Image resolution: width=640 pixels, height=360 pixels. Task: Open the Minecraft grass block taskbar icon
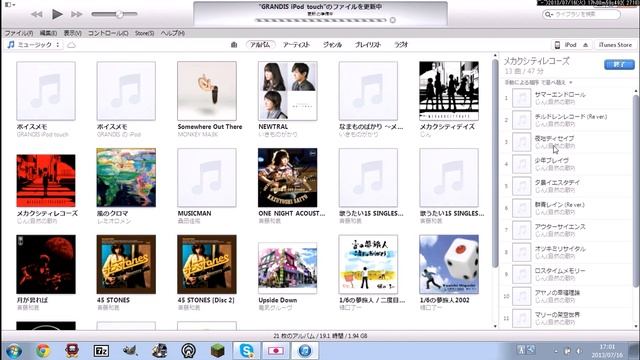click(x=218, y=351)
